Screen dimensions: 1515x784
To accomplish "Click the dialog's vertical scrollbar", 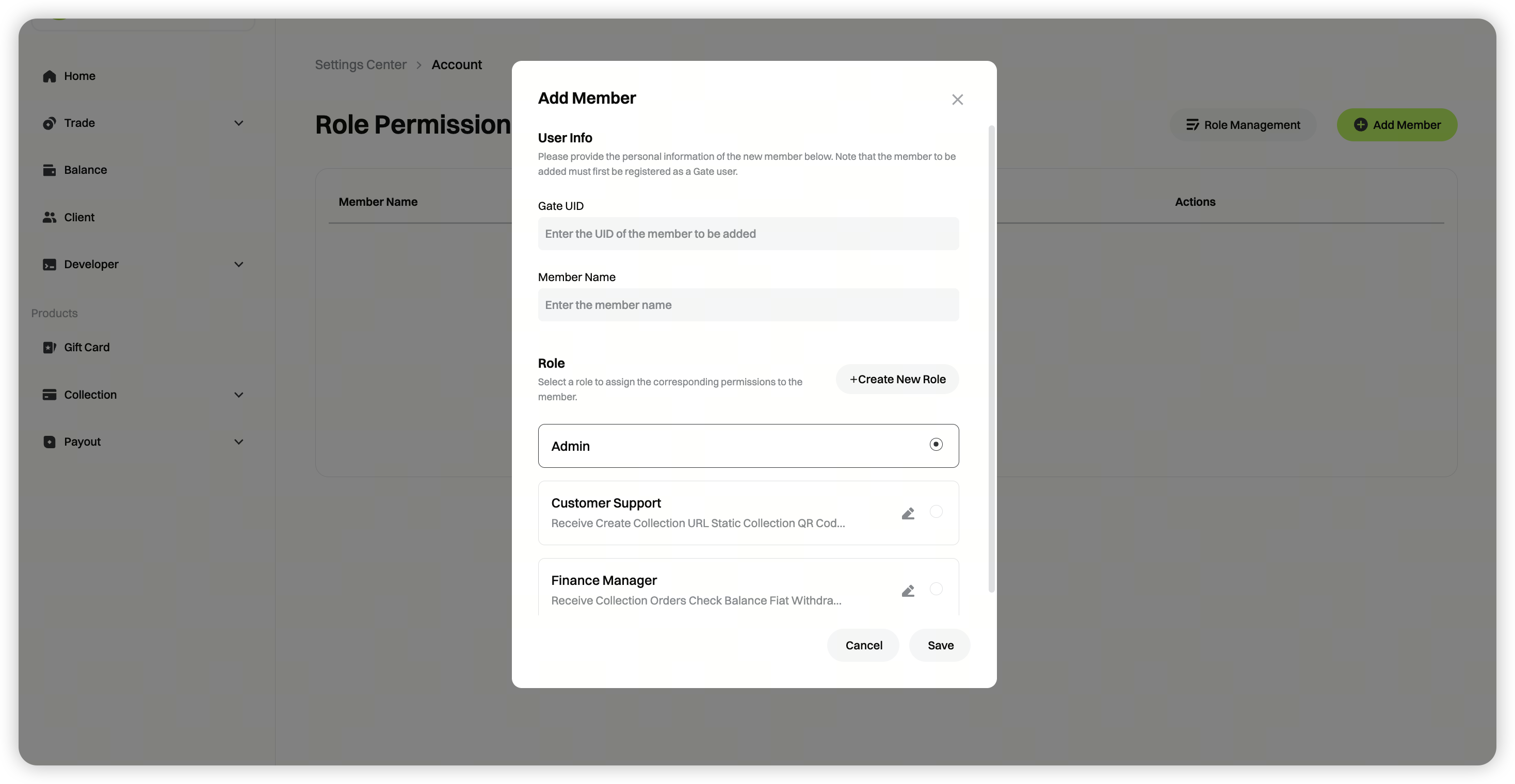I will point(992,358).
